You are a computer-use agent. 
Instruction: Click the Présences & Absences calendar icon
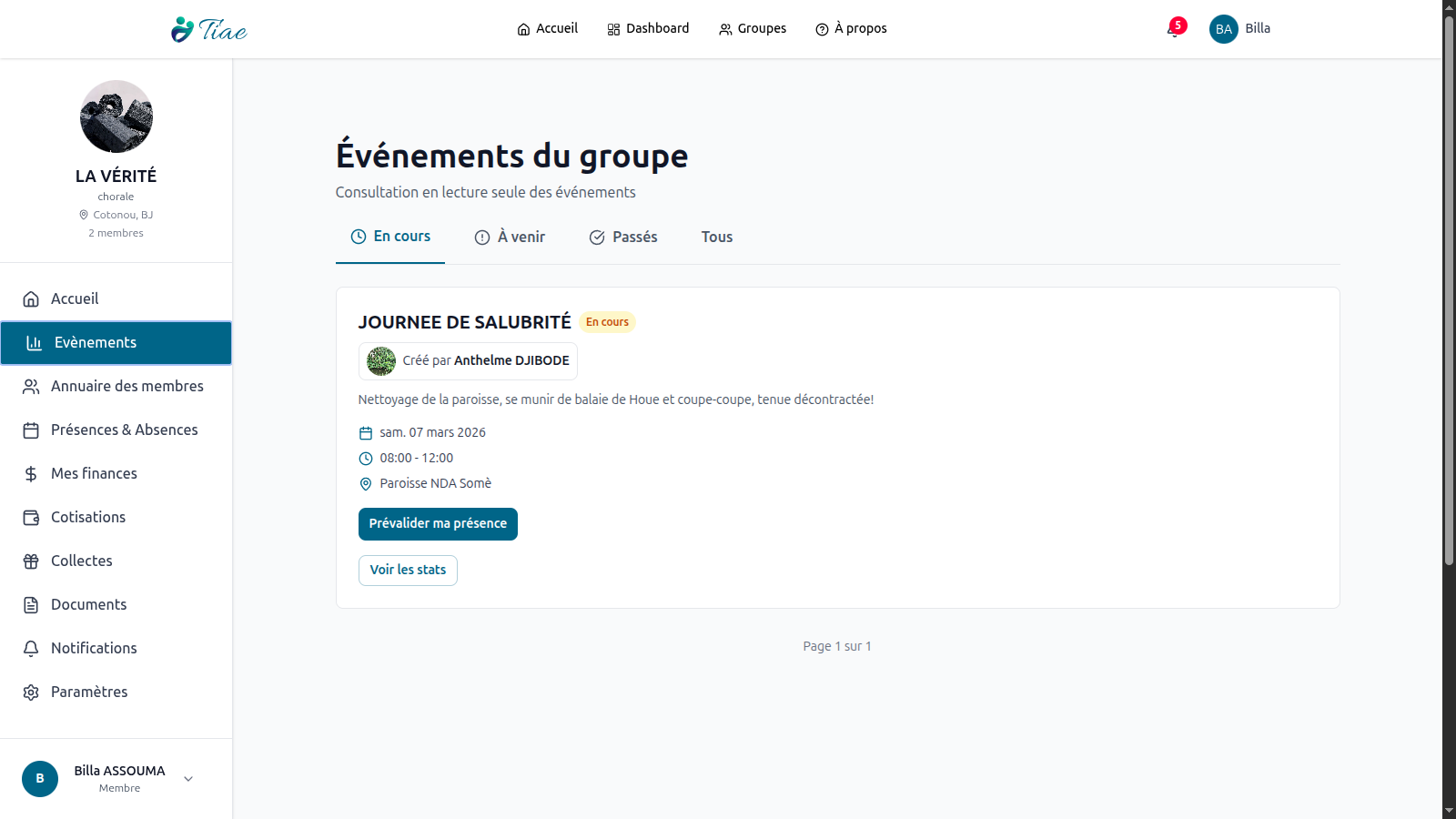click(31, 430)
